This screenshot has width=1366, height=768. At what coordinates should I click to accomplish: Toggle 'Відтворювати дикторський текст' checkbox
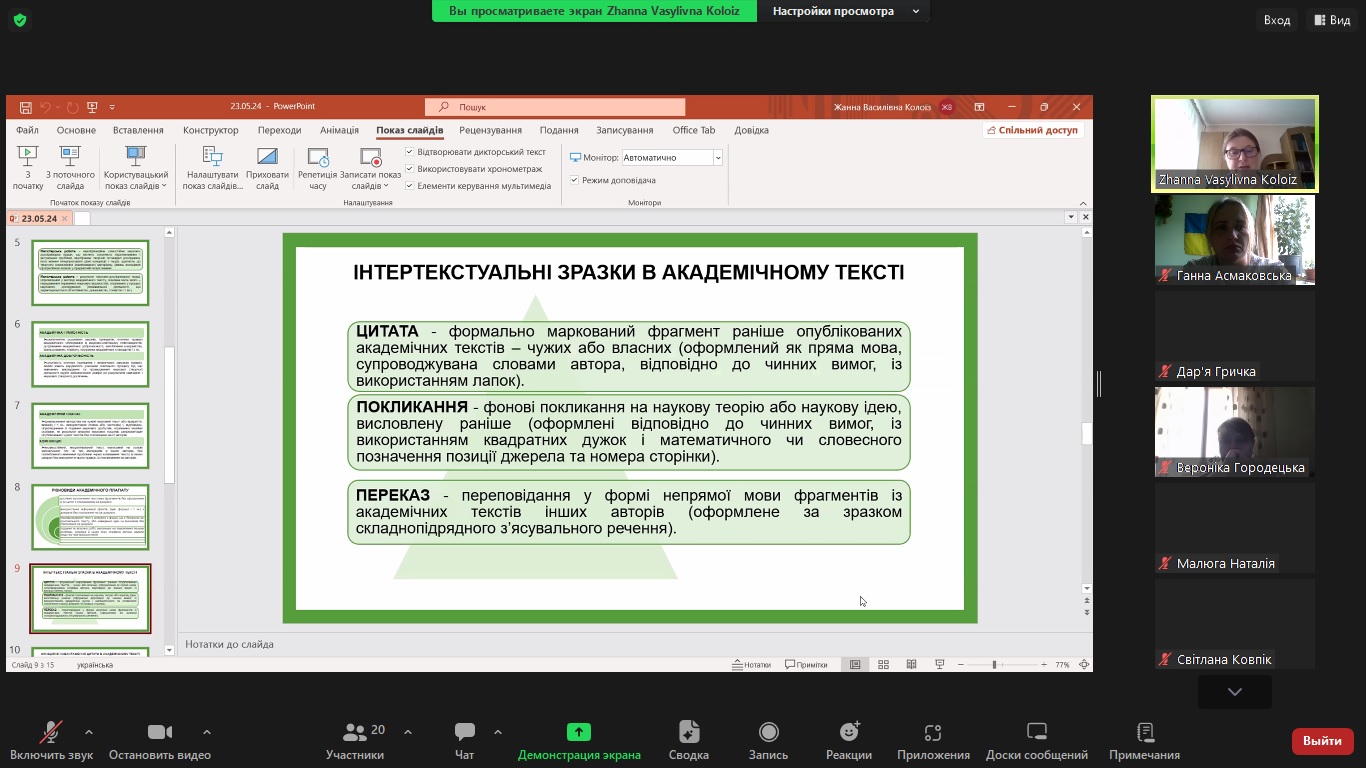tap(410, 152)
